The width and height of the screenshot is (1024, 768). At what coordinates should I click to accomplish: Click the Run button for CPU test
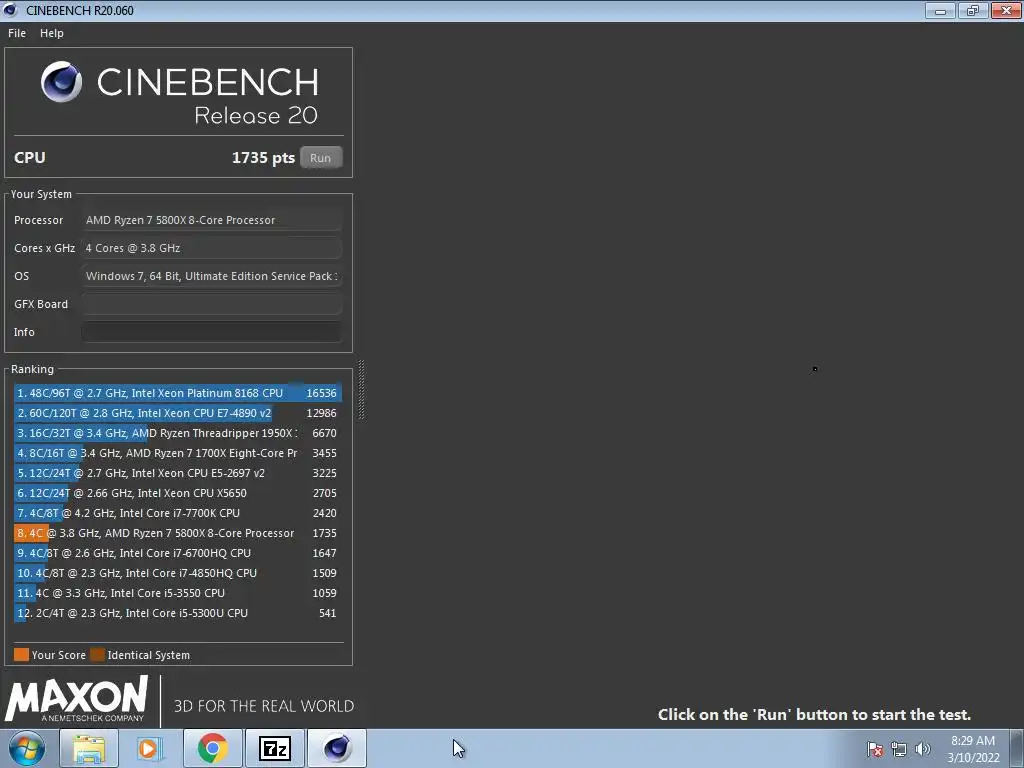[x=321, y=157]
